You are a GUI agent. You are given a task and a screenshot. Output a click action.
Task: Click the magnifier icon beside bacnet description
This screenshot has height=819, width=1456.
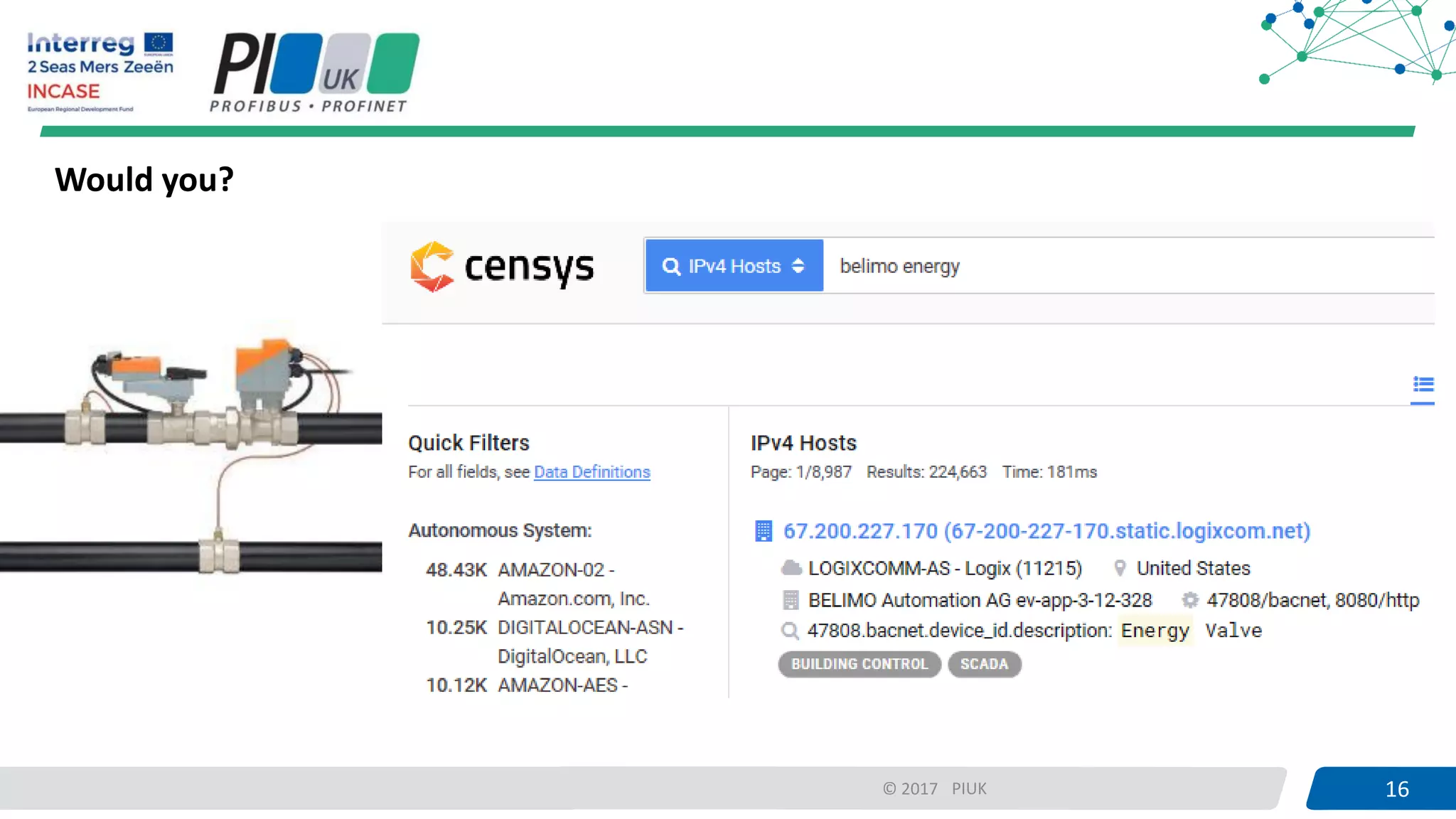click(x=789, y=631)
